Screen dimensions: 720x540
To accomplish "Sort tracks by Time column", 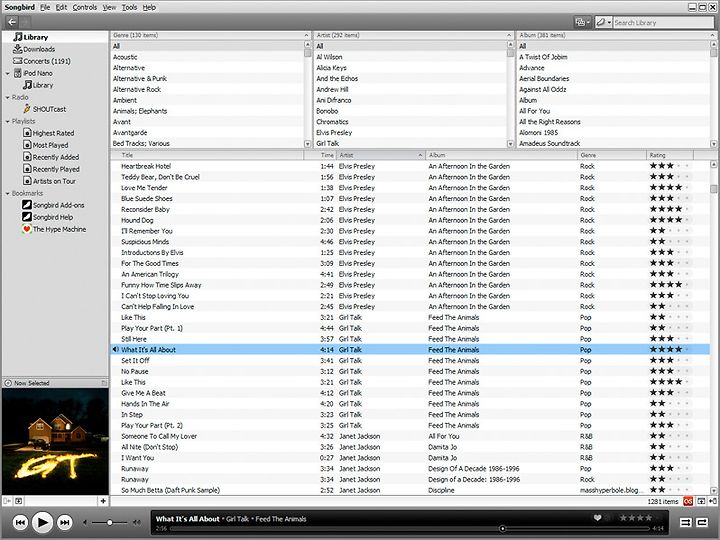I will [320, 155].
